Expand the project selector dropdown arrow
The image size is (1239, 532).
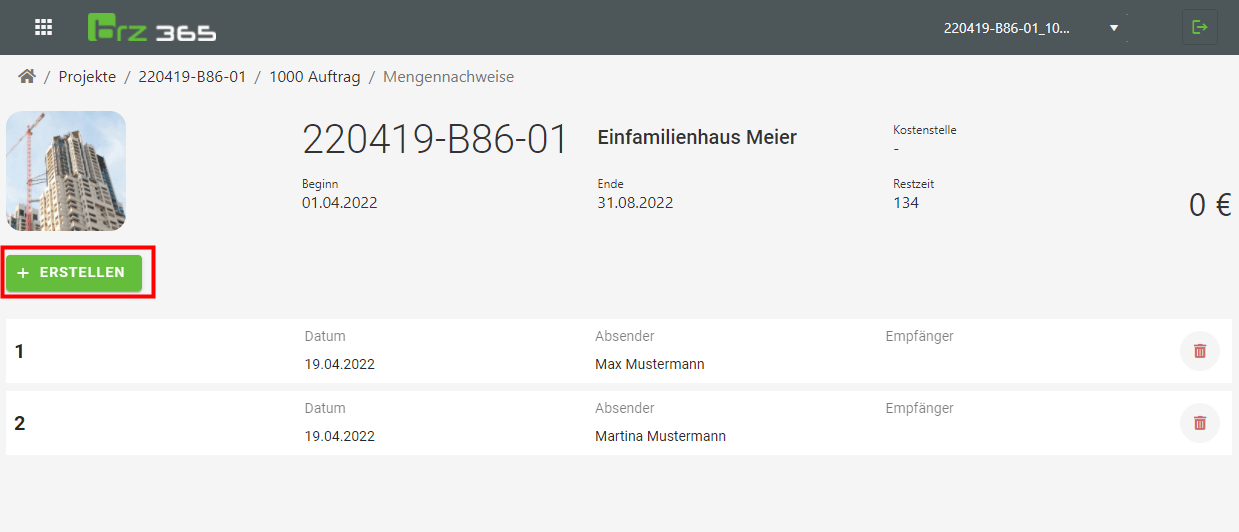pyautogui.click(x=1113, y=28)
